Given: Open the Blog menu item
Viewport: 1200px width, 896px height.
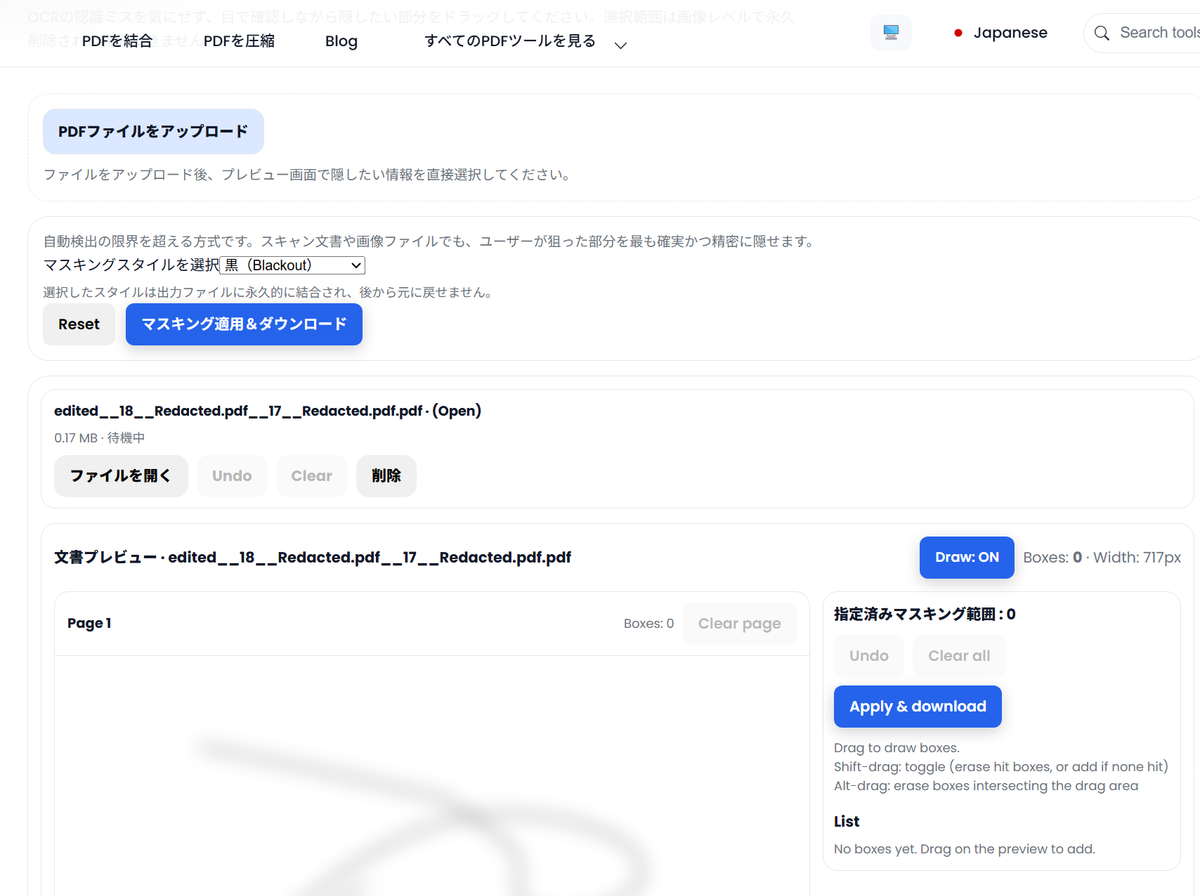Looking at the screenshot, I should point(341,41).
